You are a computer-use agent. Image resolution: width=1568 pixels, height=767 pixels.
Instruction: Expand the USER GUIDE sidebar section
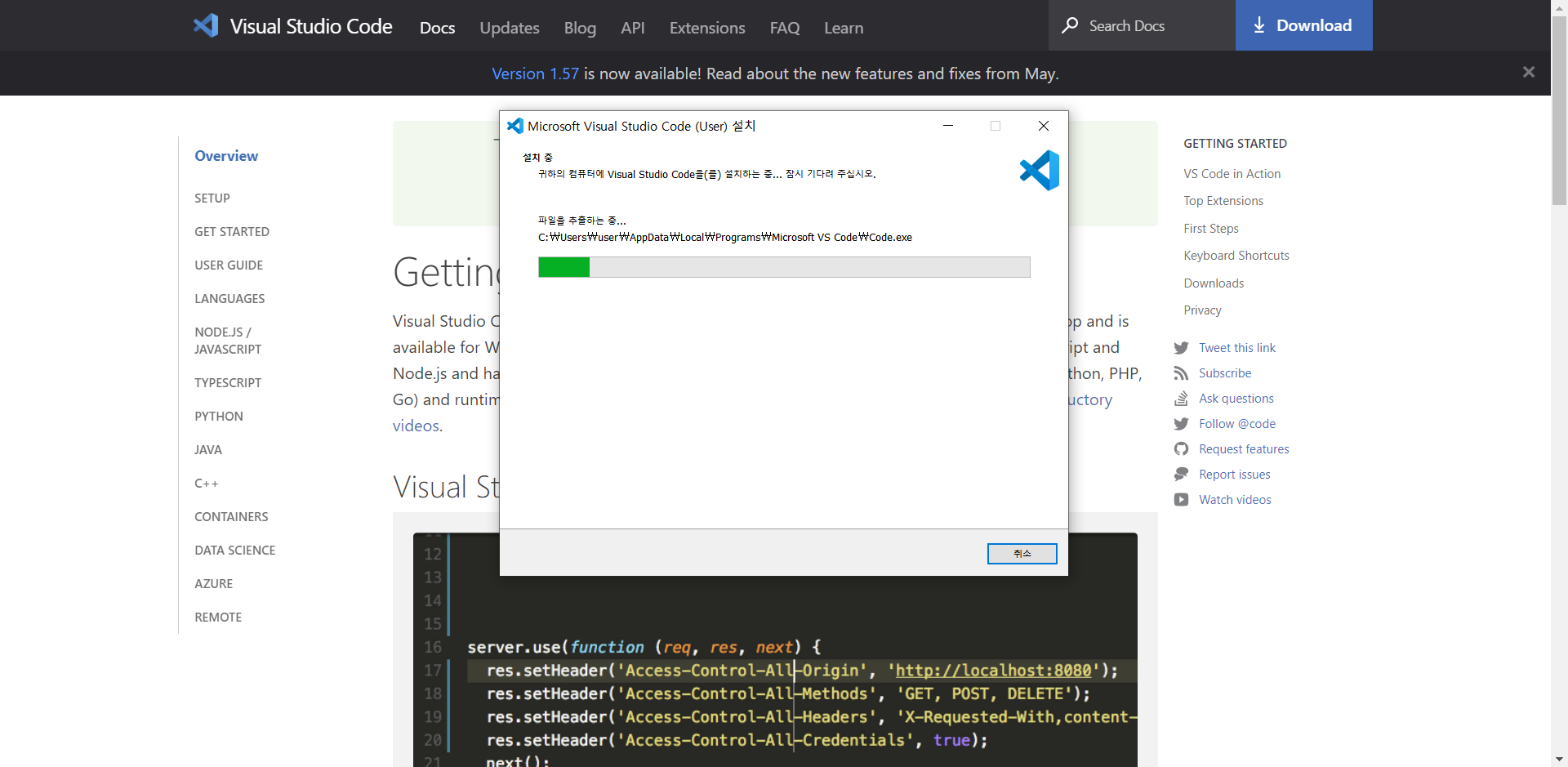pos(229,265)
